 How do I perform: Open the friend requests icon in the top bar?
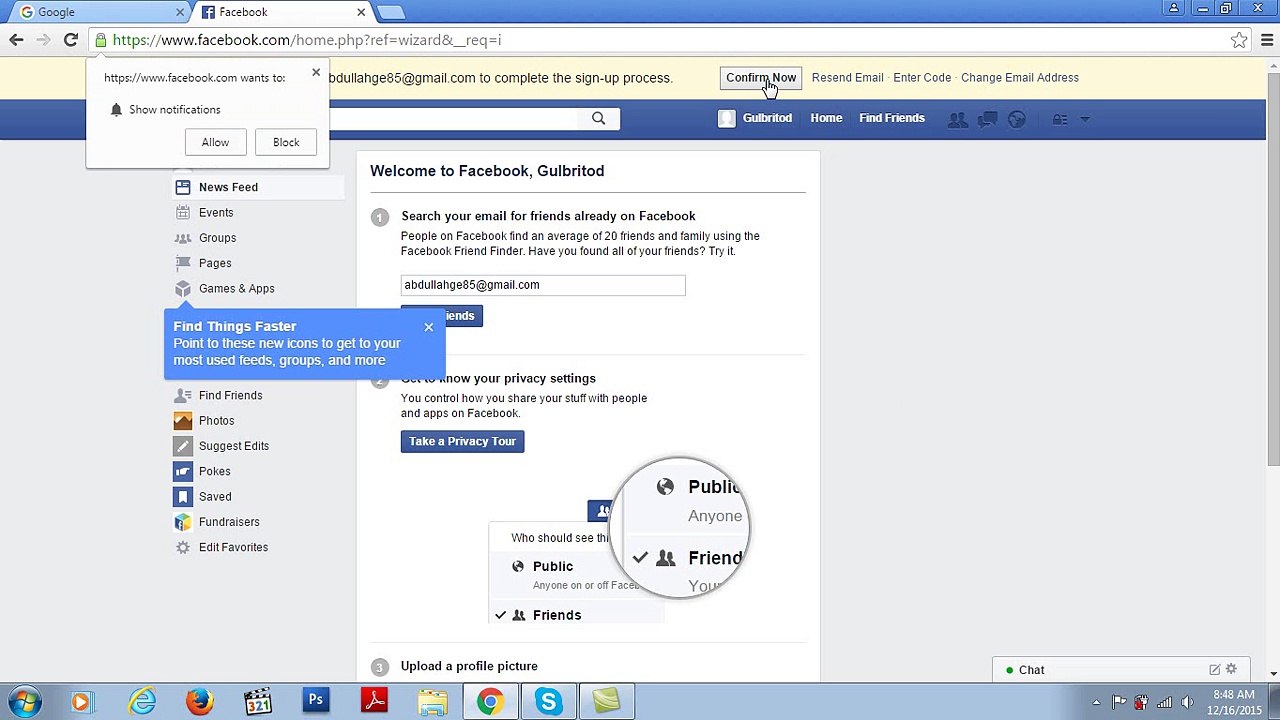(x=957, y=119)
